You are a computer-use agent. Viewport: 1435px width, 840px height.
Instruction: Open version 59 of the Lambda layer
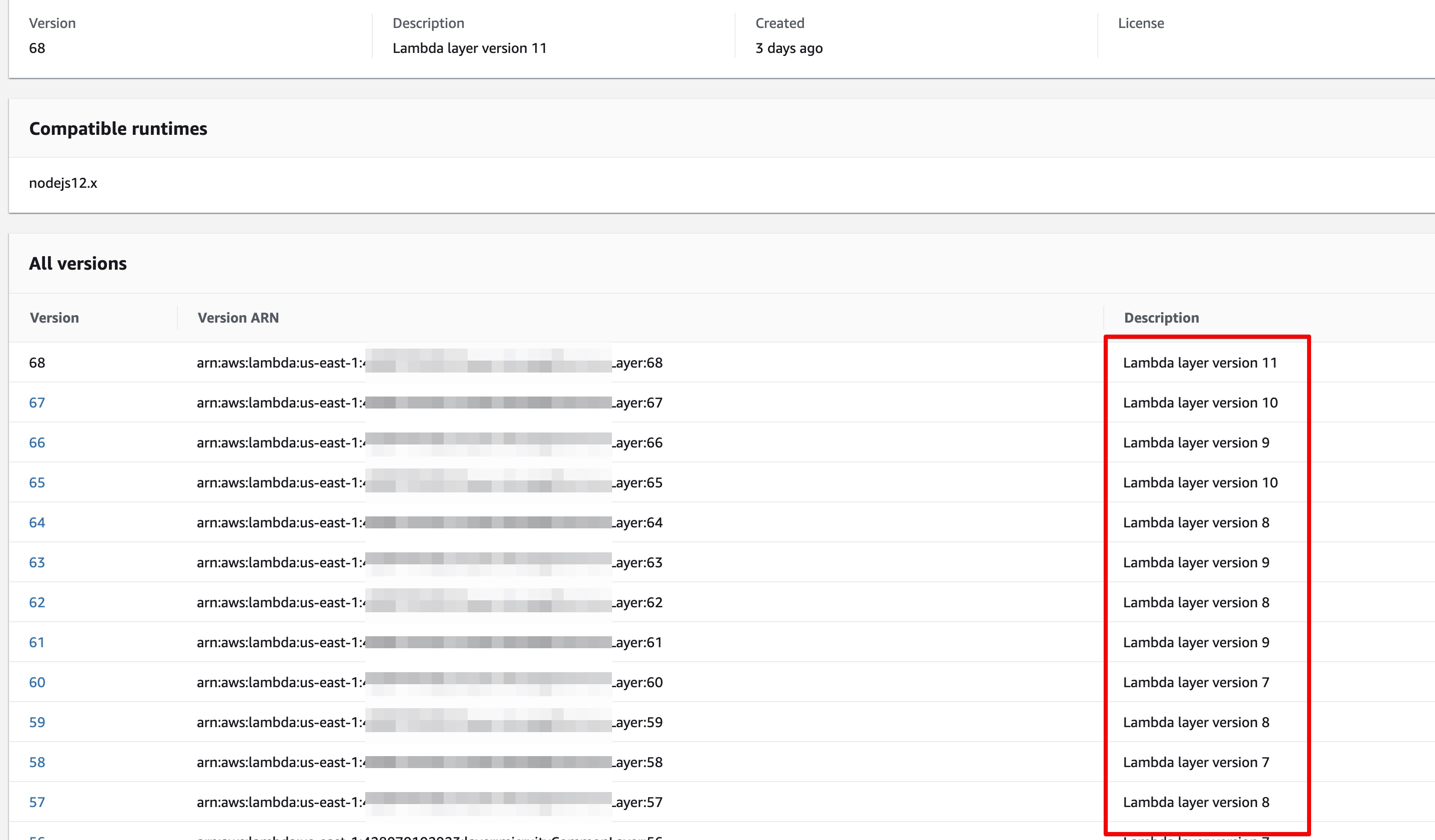point(37,722)
